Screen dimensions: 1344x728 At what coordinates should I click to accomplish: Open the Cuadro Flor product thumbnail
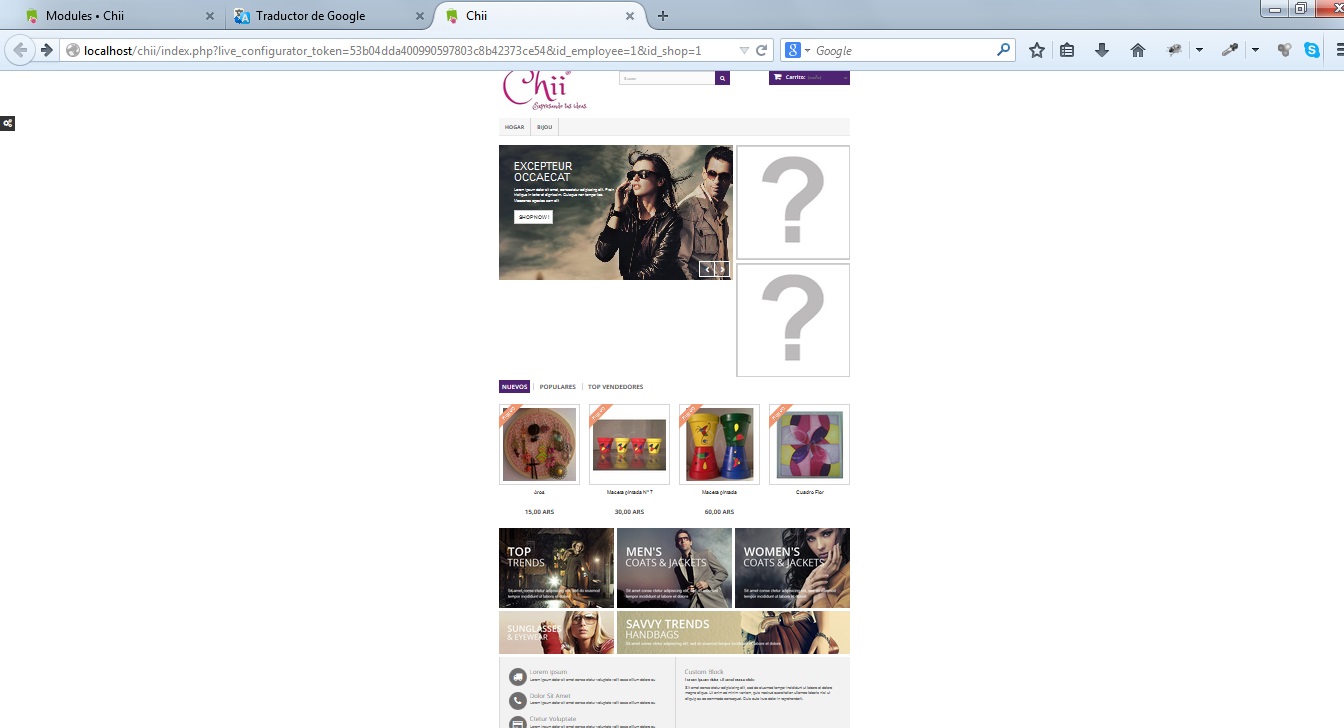pos(809,445)
